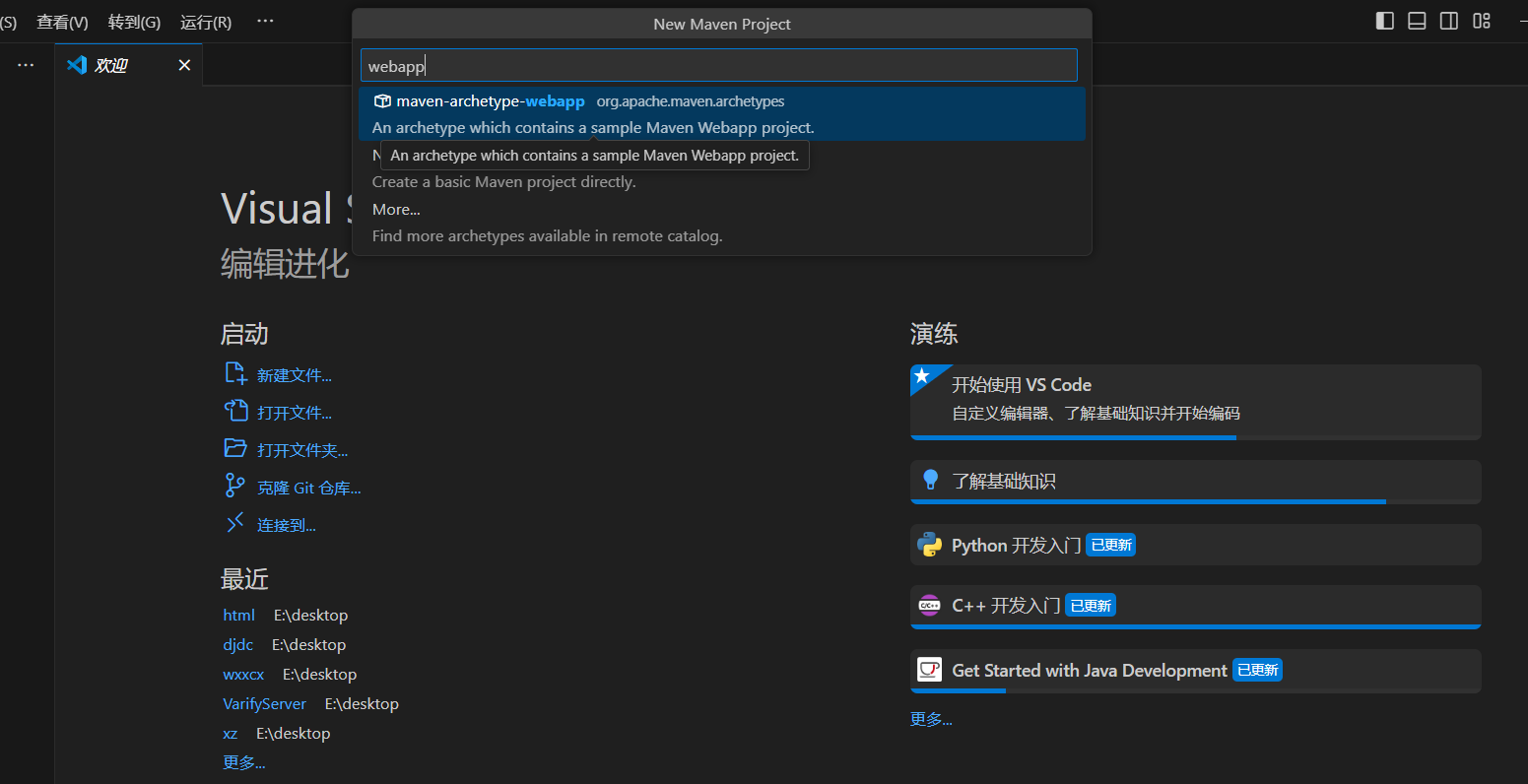
Task: Select maven-archetype-webapp archetype entry
Action: pos(722,114)
